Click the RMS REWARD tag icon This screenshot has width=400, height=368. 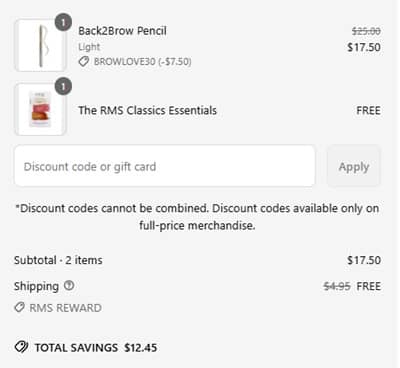coord(19,307)
